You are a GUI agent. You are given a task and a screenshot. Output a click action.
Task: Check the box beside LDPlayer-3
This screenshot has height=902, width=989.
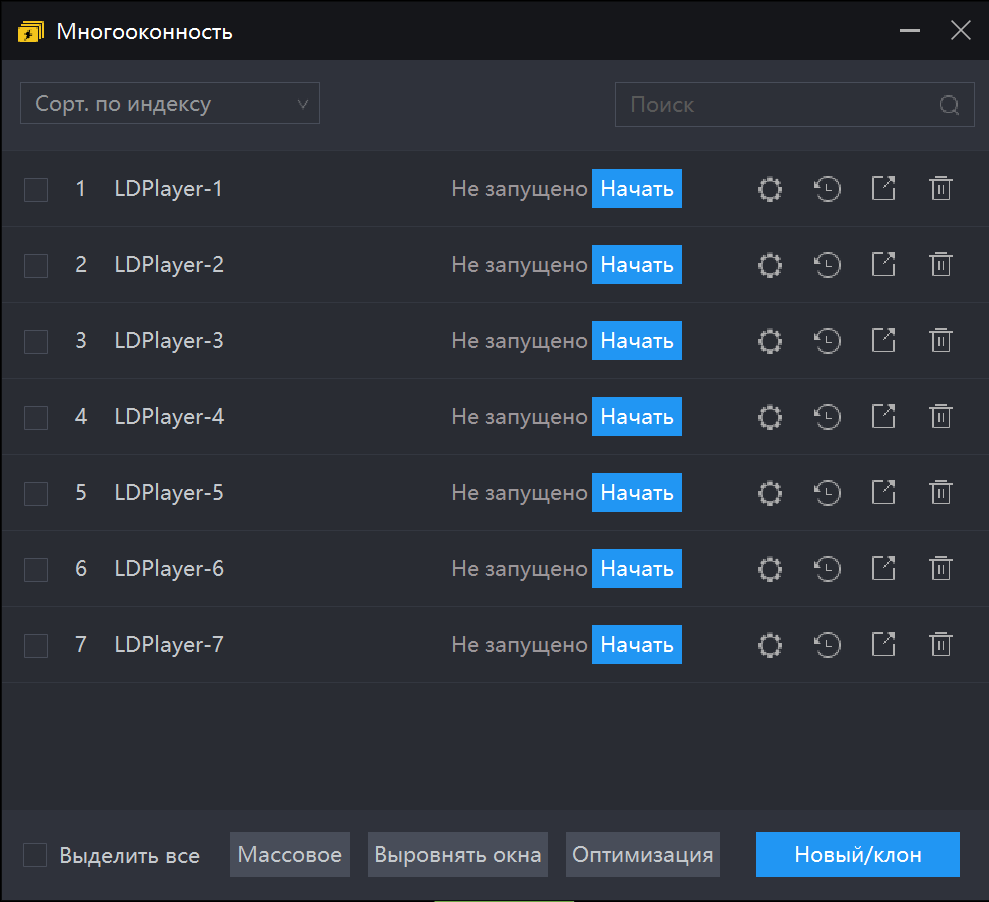click(36, 342)
